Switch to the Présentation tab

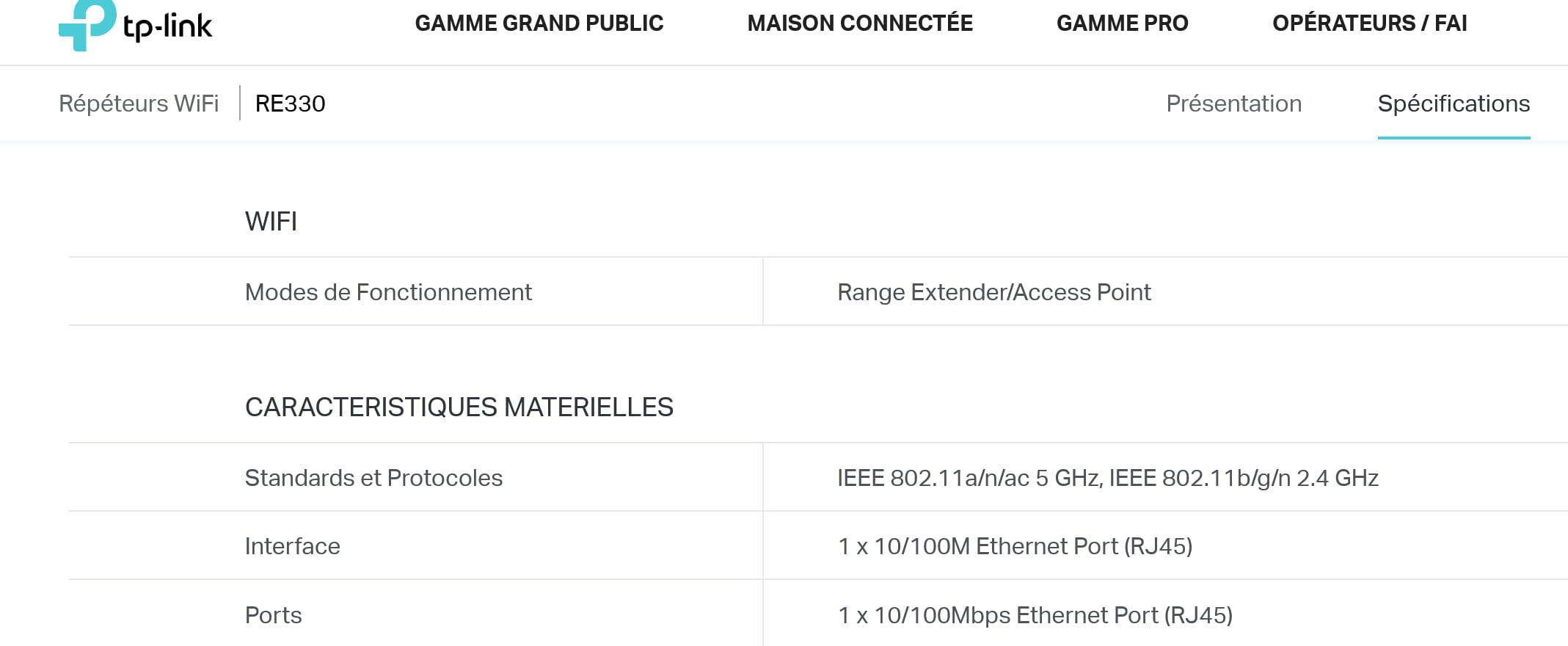click(x=1234, y=104)
